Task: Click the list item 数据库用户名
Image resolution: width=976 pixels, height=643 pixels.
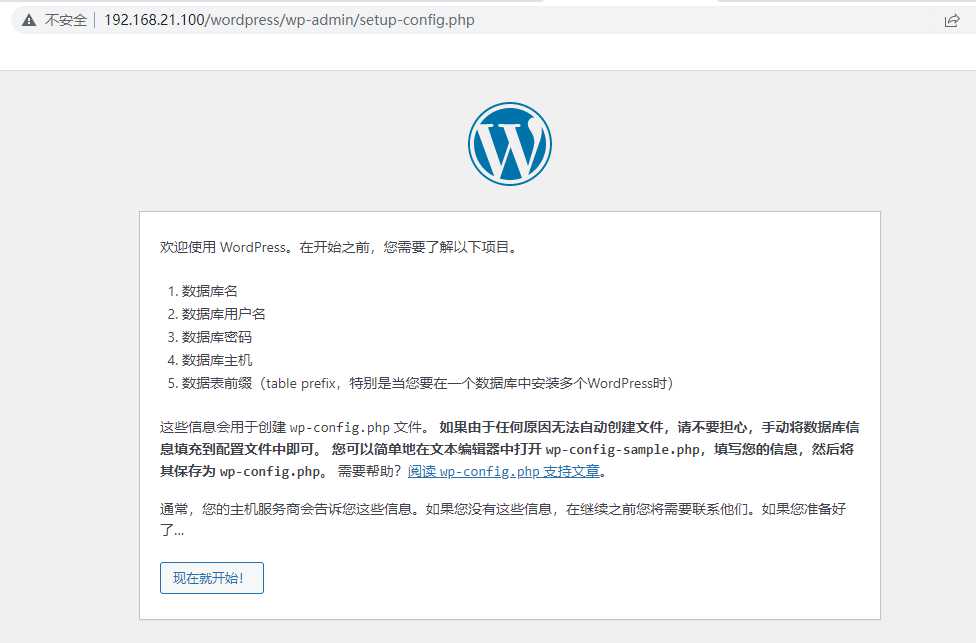Action: pyautogui.click(x=223, y=314)
